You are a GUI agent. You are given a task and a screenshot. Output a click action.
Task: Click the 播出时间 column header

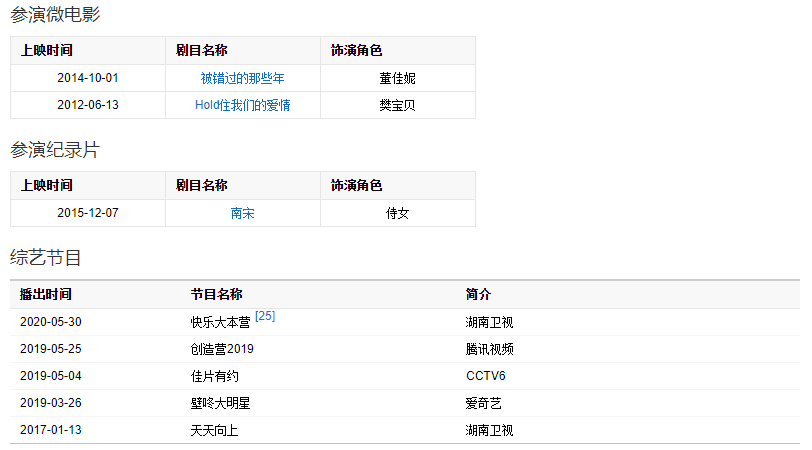point(46,294)
